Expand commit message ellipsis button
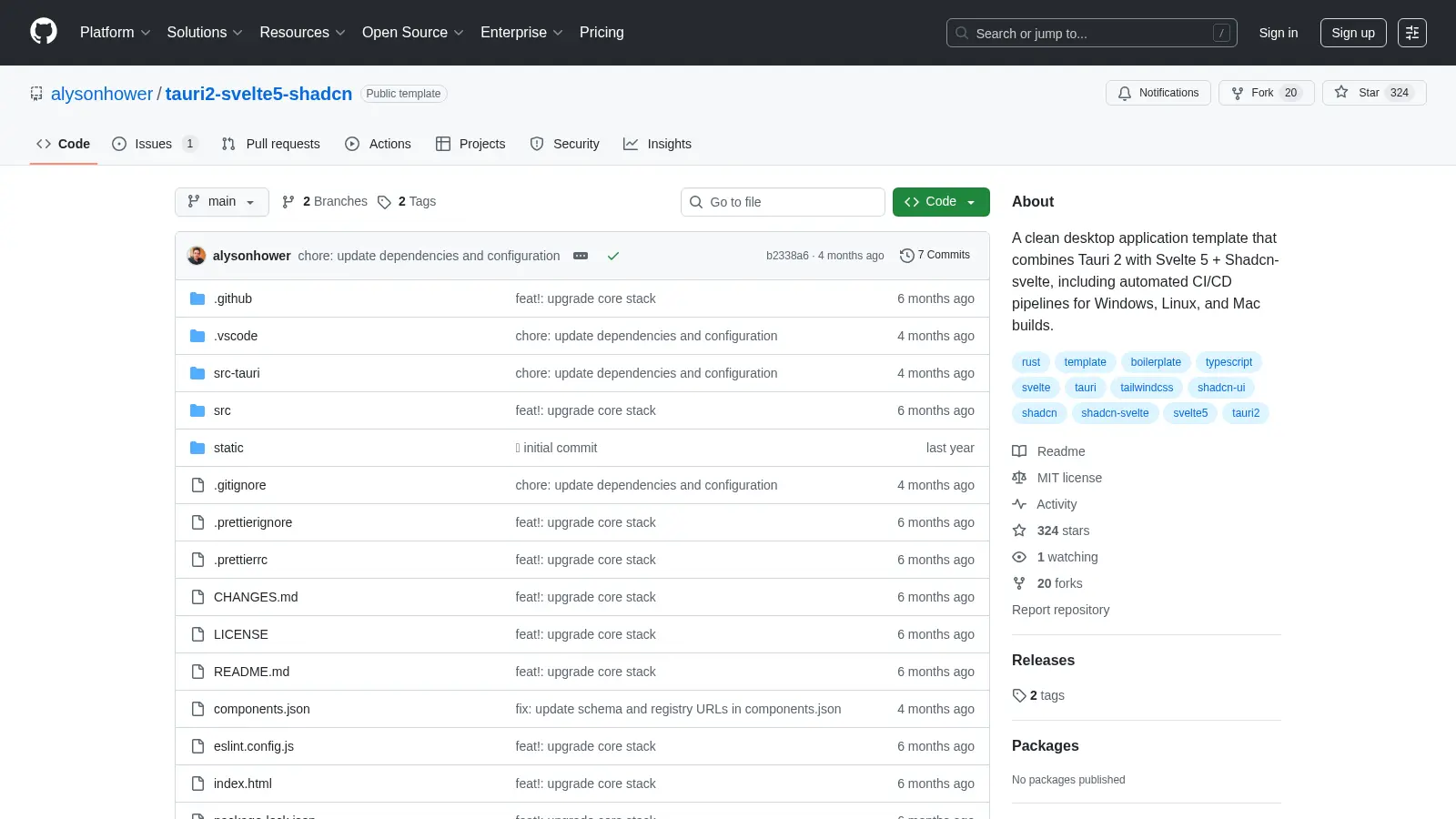1456x819 pixels. click(581, 256)
